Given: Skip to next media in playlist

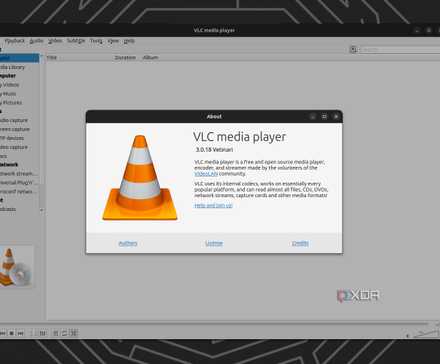Looking at the screenshot, I should [21, 333].
